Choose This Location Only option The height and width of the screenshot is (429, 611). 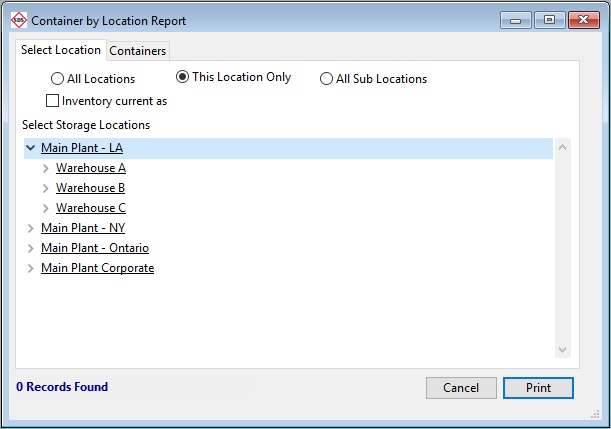(183, 77)
